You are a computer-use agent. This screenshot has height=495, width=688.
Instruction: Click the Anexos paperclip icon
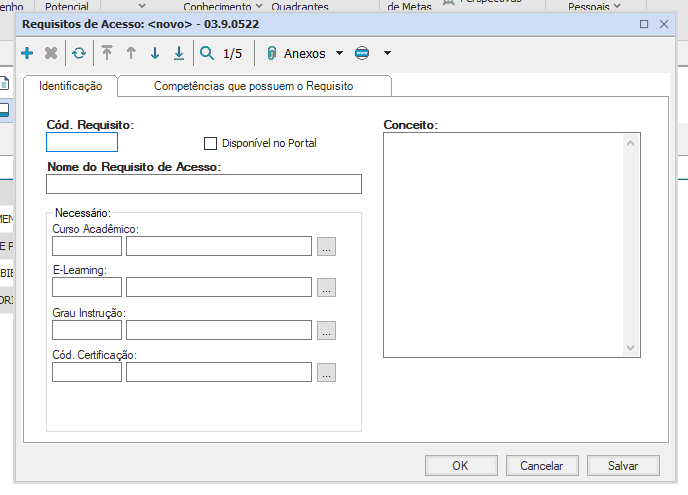pos(271,53)
